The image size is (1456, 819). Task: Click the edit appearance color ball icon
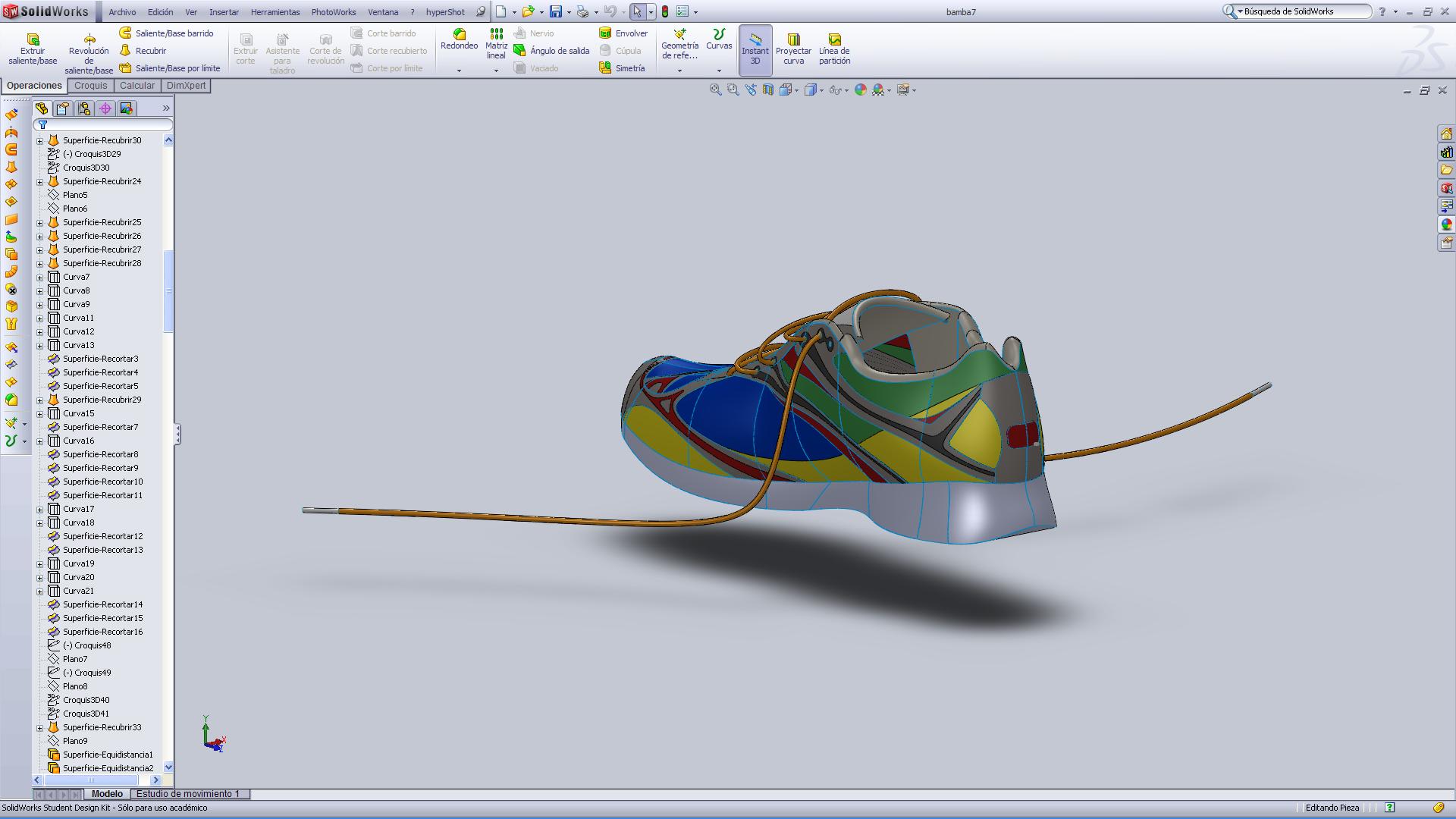point(860,89)
